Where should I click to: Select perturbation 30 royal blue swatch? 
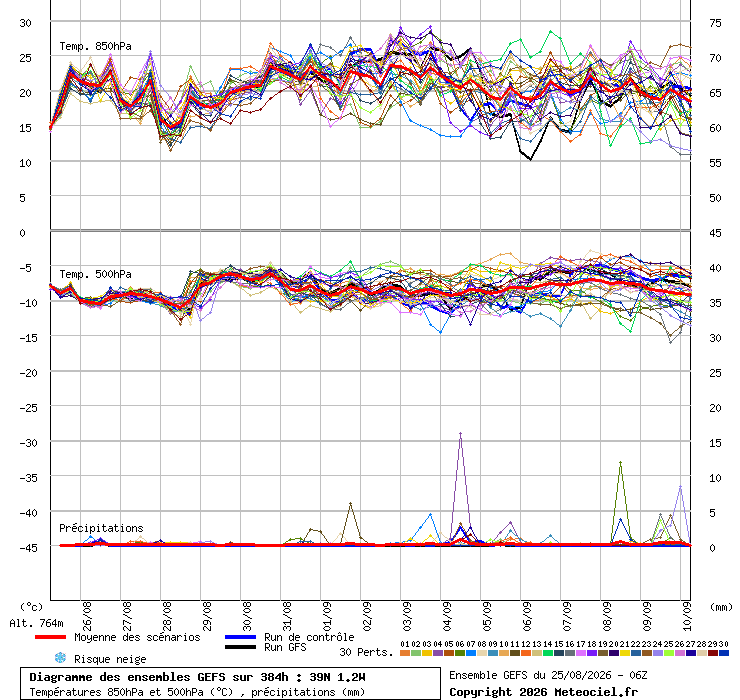[724, 653]
